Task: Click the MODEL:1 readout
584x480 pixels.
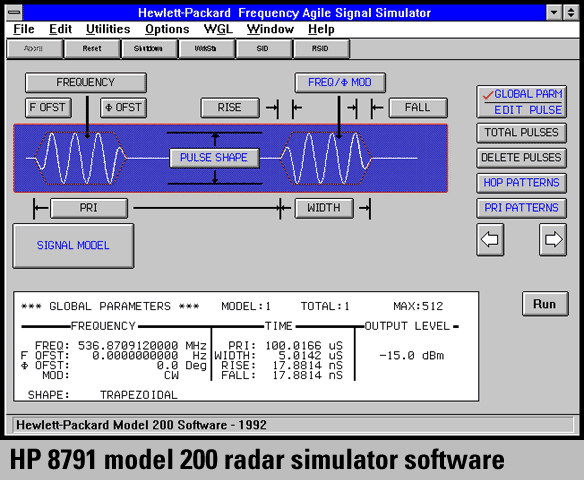Action: [x=246, y=306]
